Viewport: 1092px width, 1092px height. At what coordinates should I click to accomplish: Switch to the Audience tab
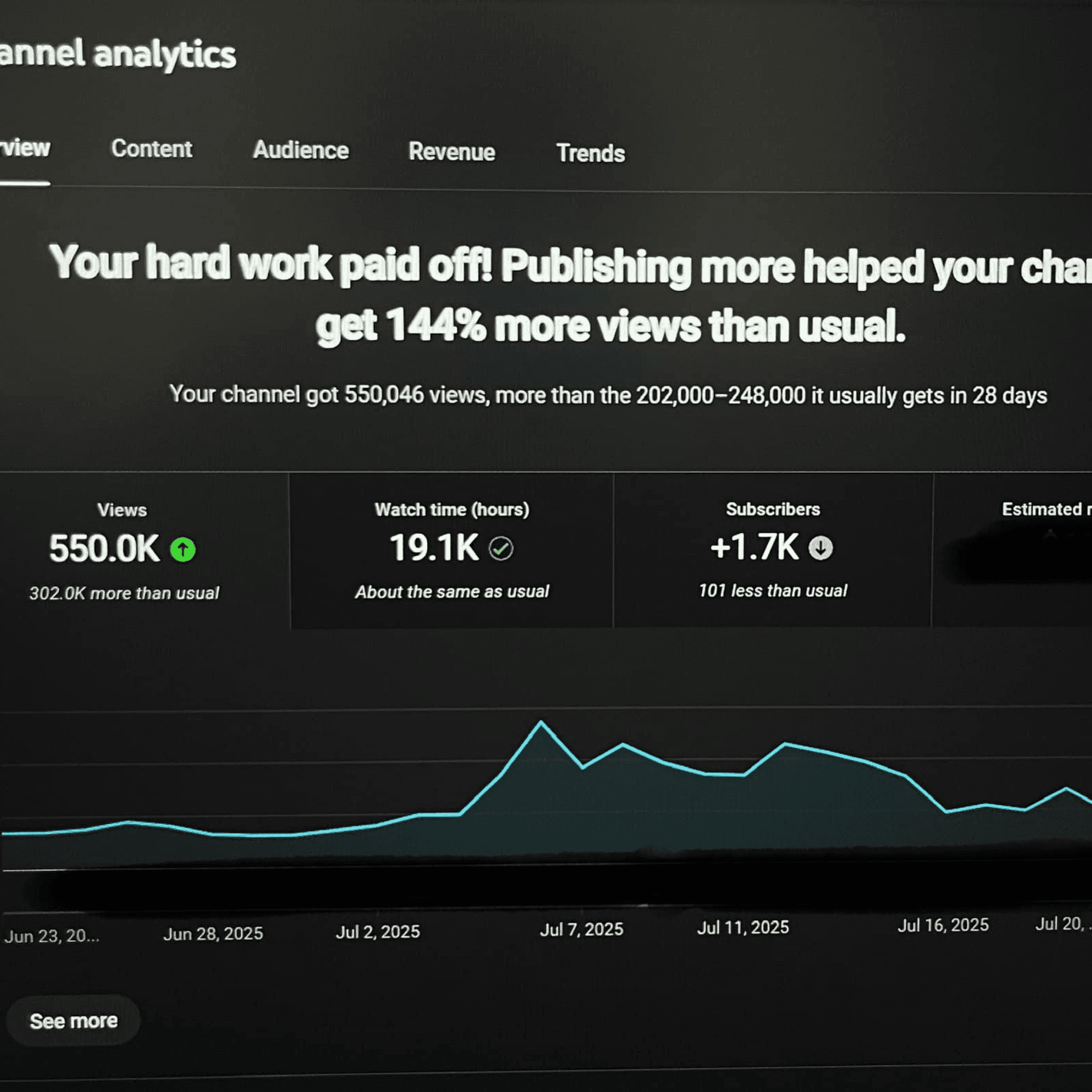(300, 150)
